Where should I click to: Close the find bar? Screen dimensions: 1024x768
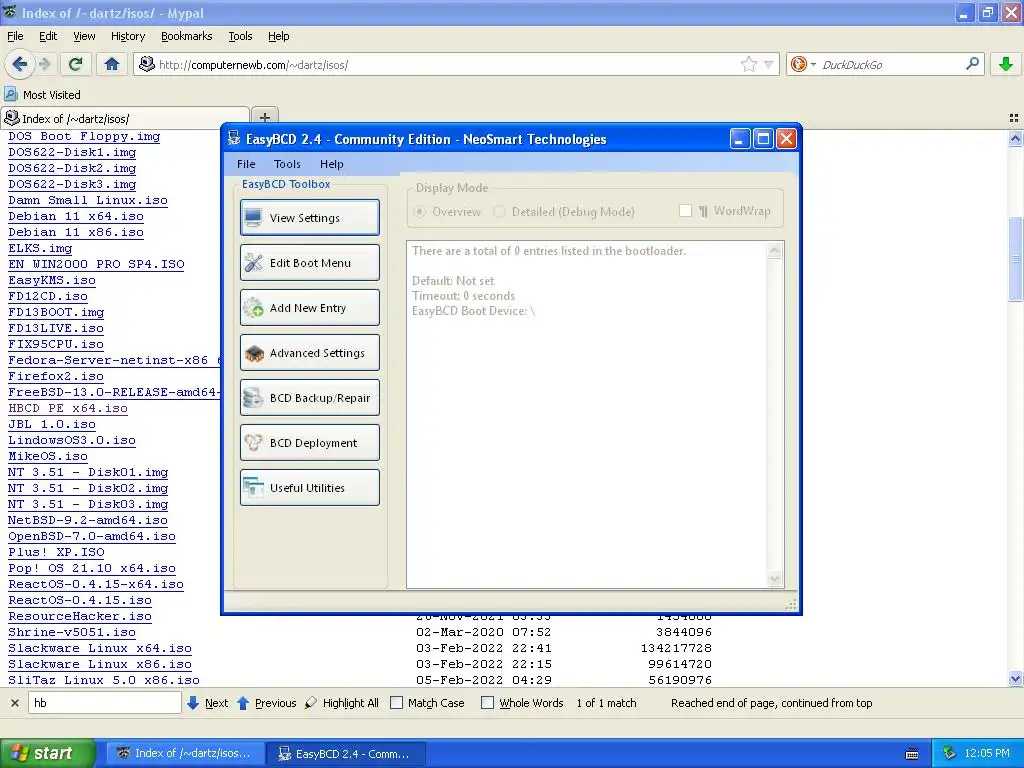click(15, 703)
